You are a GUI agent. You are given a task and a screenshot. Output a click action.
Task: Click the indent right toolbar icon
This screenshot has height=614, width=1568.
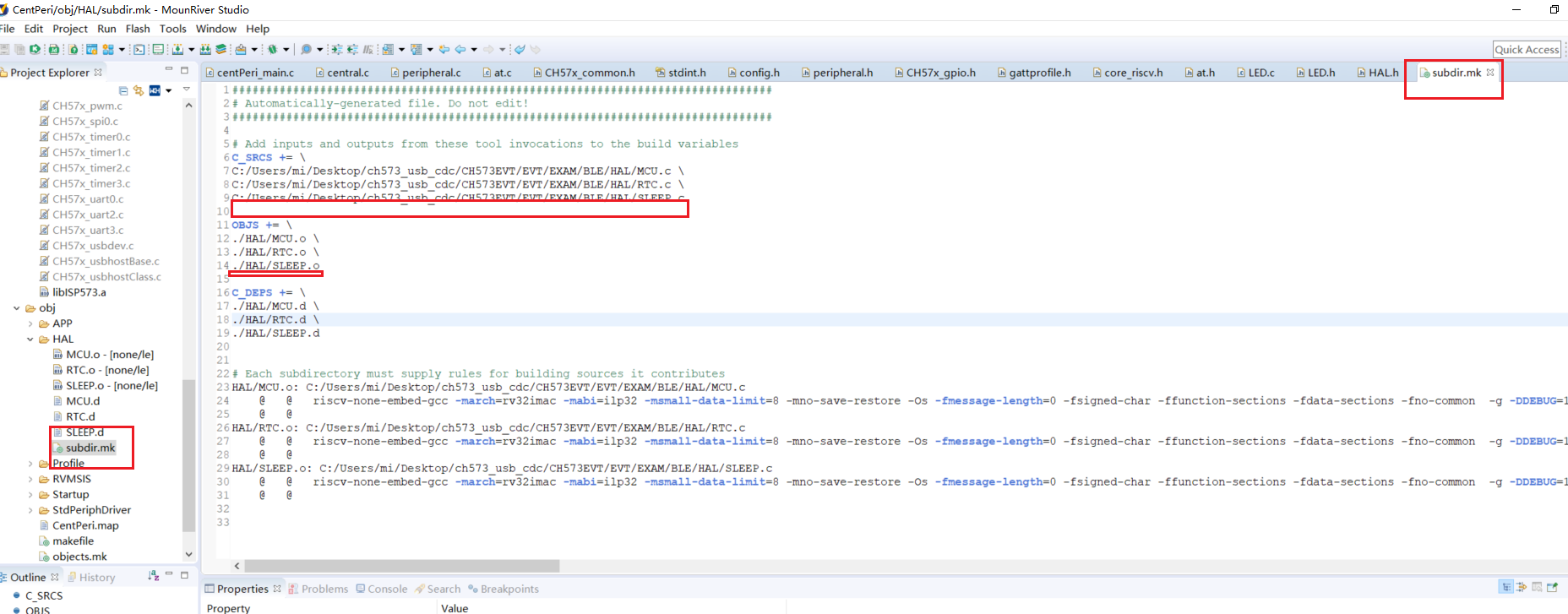tap(336, 50)
